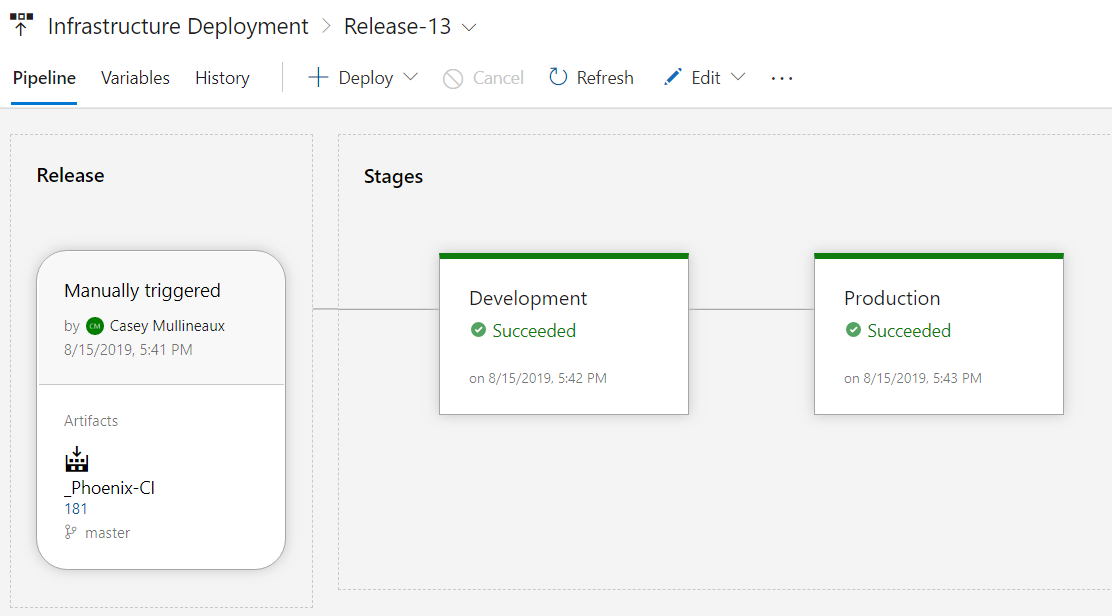Image resolution: width=1112 pixels, height=616 pixels.
Task: Switch to the Variables tab
Action: click(134, 77)
